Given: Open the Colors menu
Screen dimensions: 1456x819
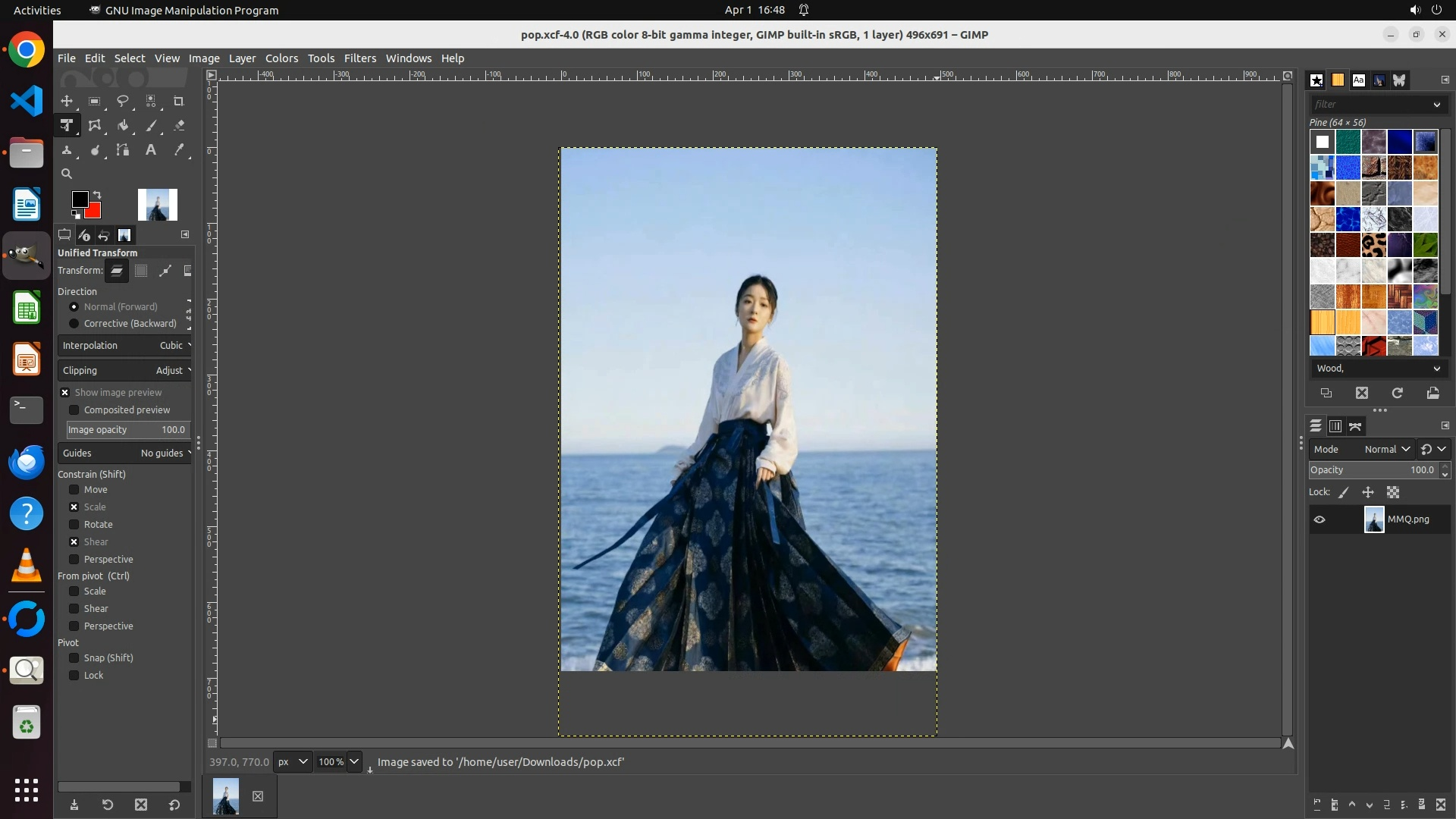Looking at the screenshot, I should (281, 58).
